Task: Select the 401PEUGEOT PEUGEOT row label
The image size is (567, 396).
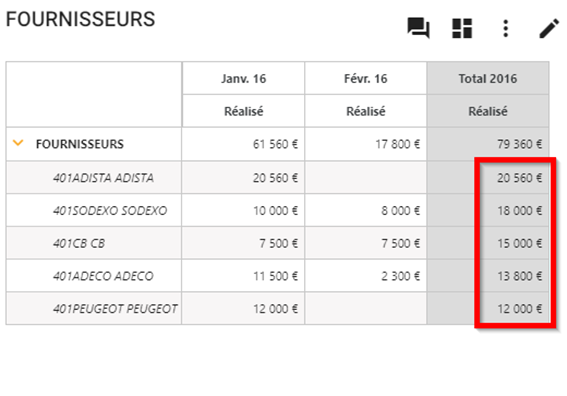Action: (x=115, y=309)
